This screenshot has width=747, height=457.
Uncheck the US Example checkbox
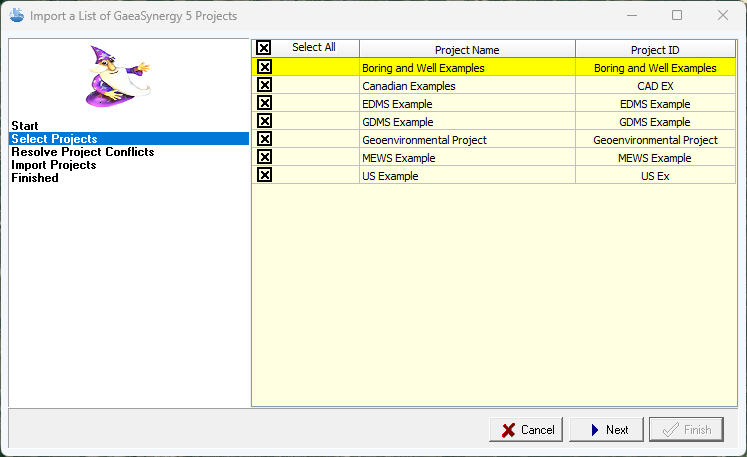tap(264, 175)
